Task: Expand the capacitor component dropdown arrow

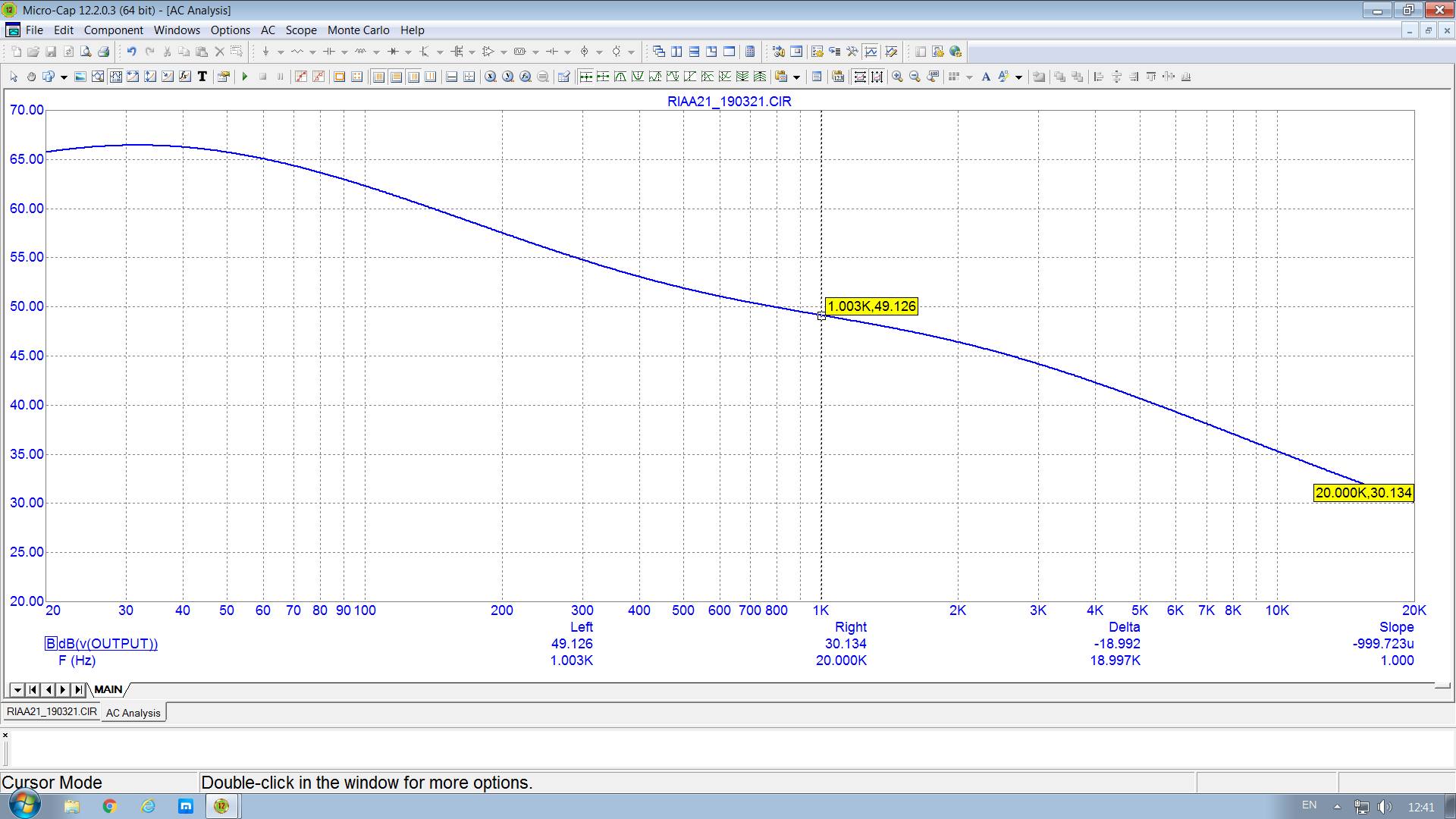Action: 344,52
